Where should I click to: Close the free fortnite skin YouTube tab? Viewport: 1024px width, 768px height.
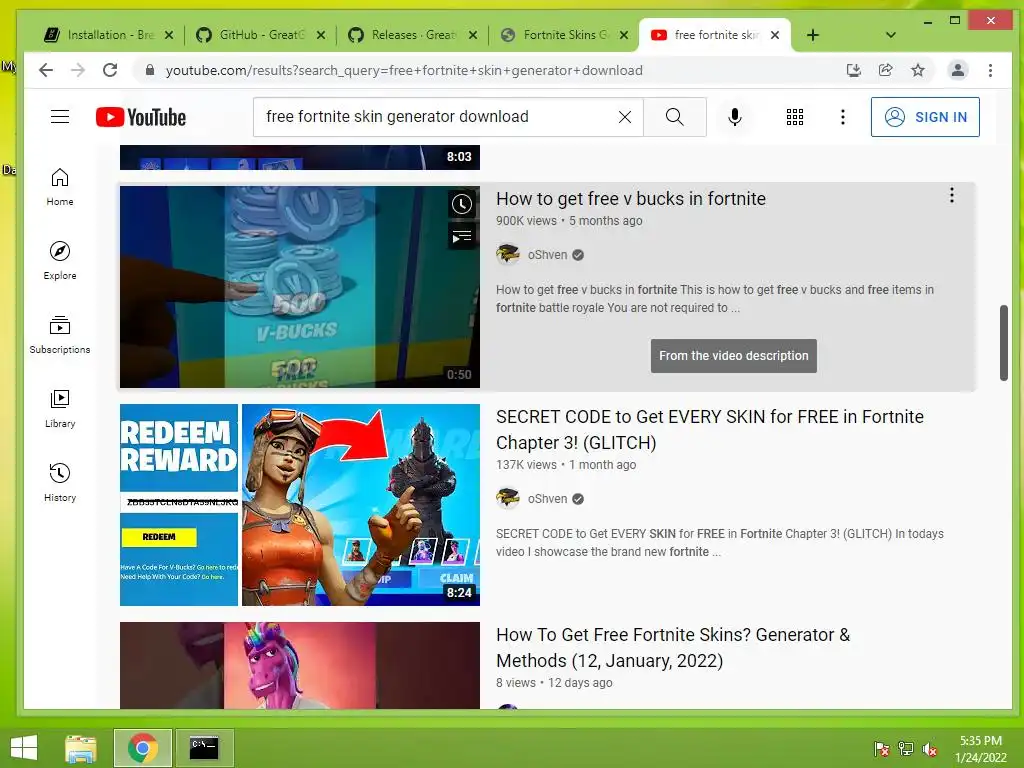775,35
